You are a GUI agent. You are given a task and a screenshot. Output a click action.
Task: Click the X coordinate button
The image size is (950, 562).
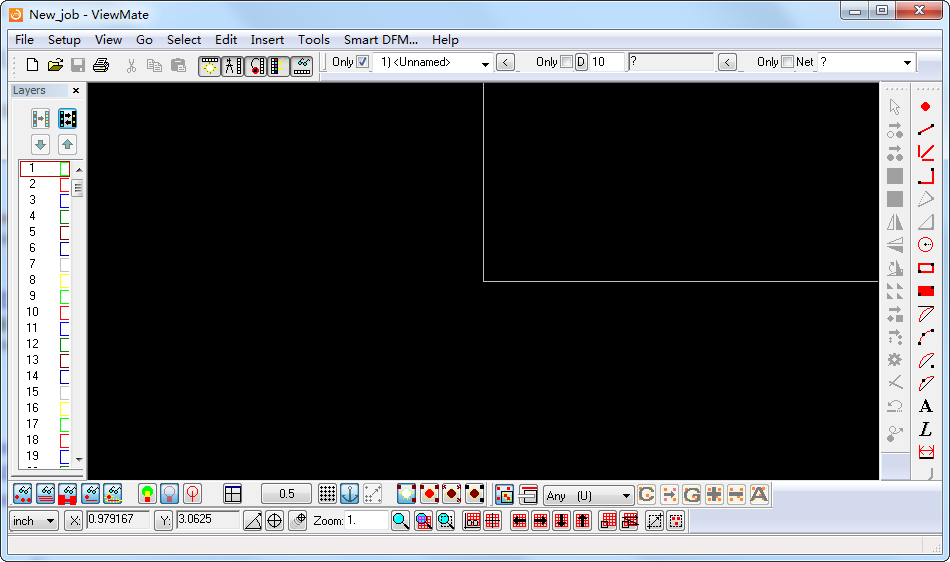tap(74, 521)
